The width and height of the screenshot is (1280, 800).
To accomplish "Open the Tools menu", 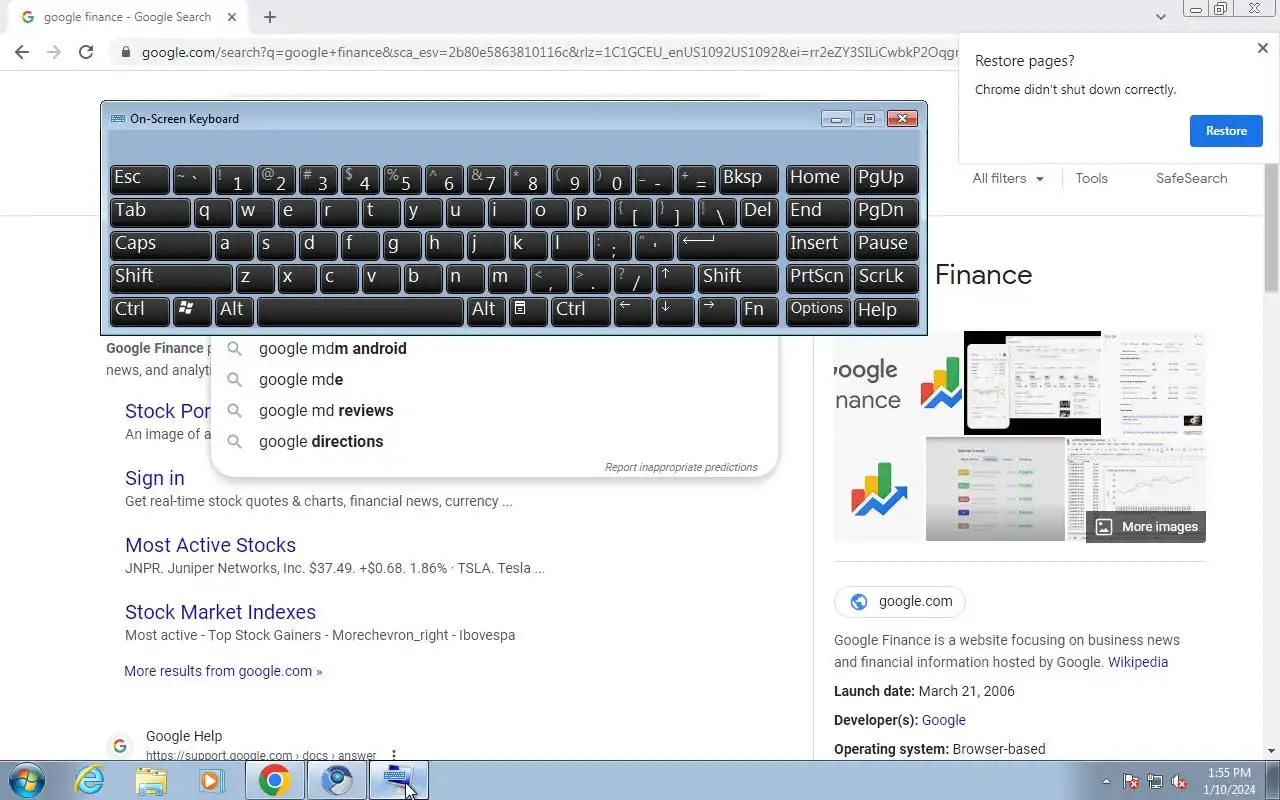I will [1091, 178].
